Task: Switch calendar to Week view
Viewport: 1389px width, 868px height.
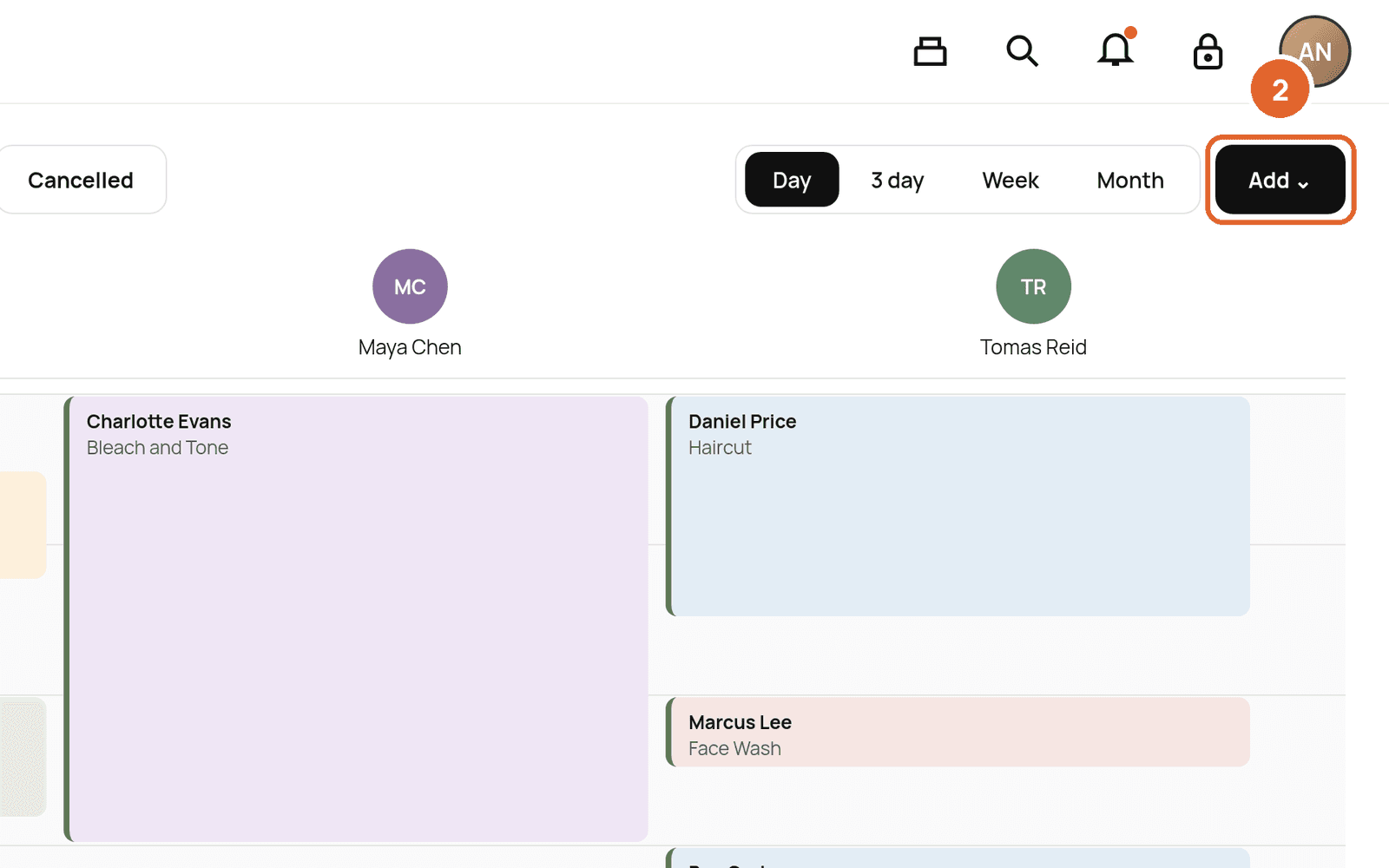Action: (1010, 180)
